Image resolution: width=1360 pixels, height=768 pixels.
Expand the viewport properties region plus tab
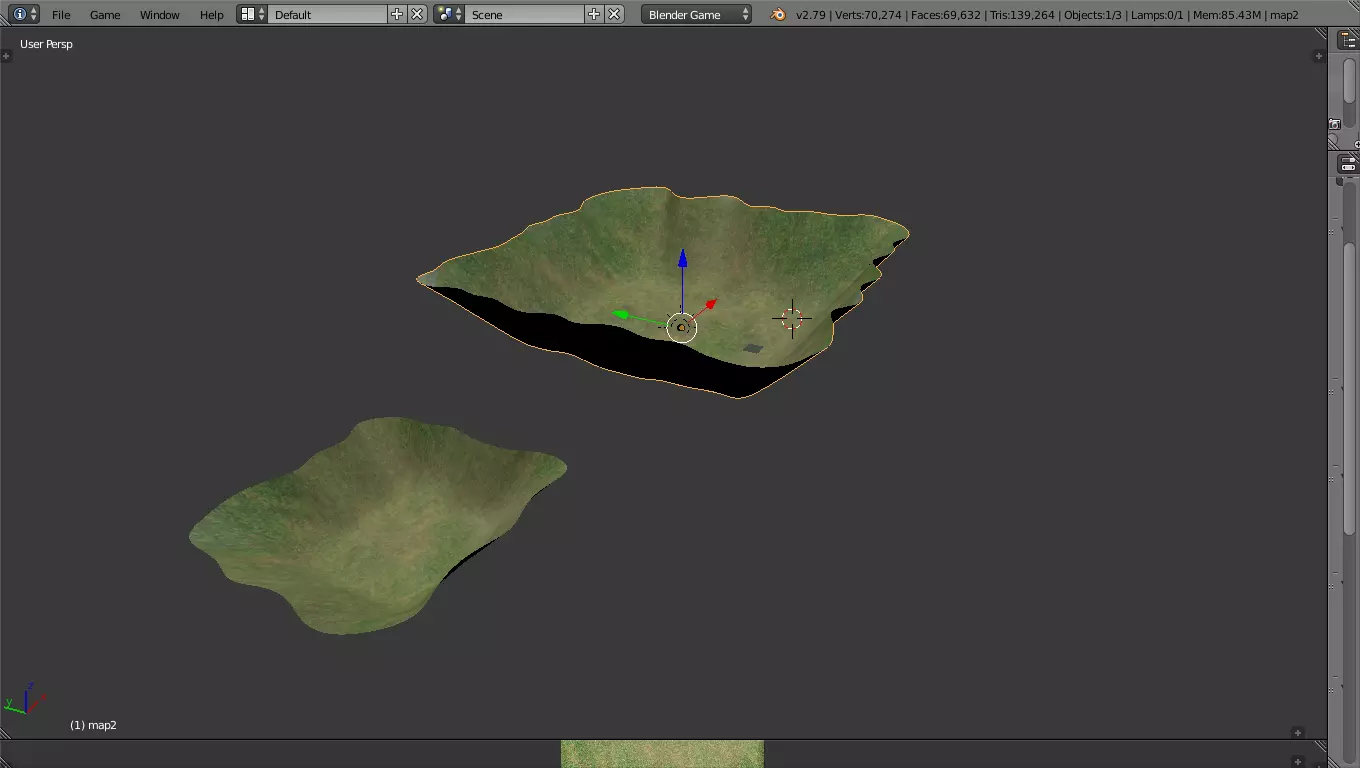click(x=1318, y=56)
